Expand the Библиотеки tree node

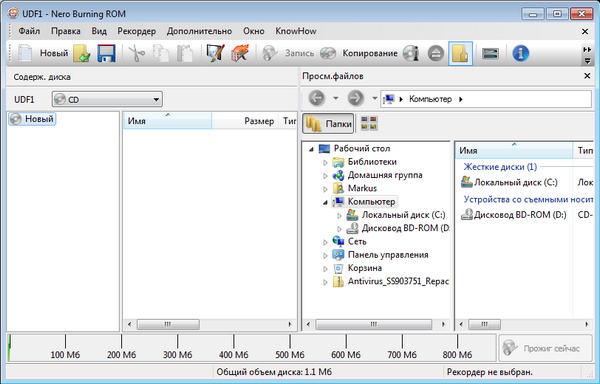(325, 163)
